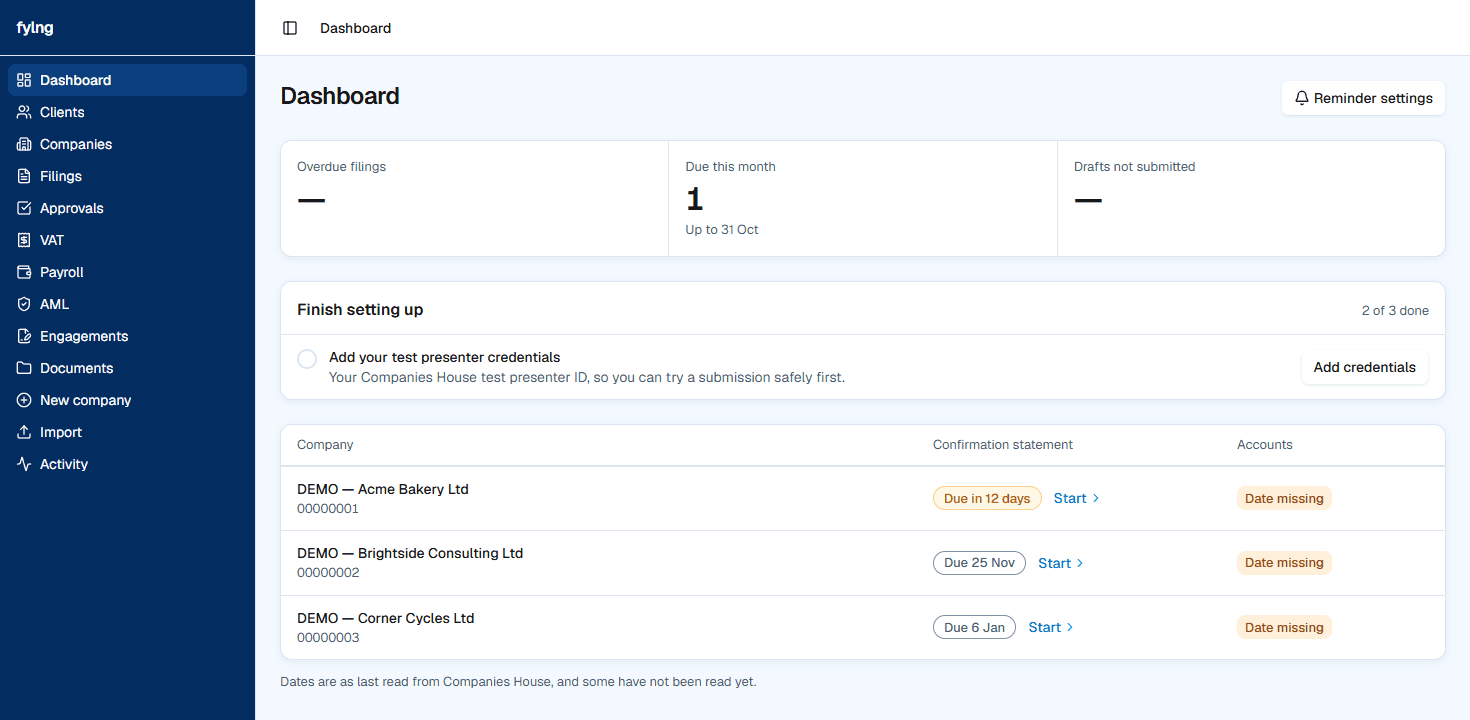Click the VAT receipt icon
Screen dimensions: 1470x720
(x=24, y=240)
